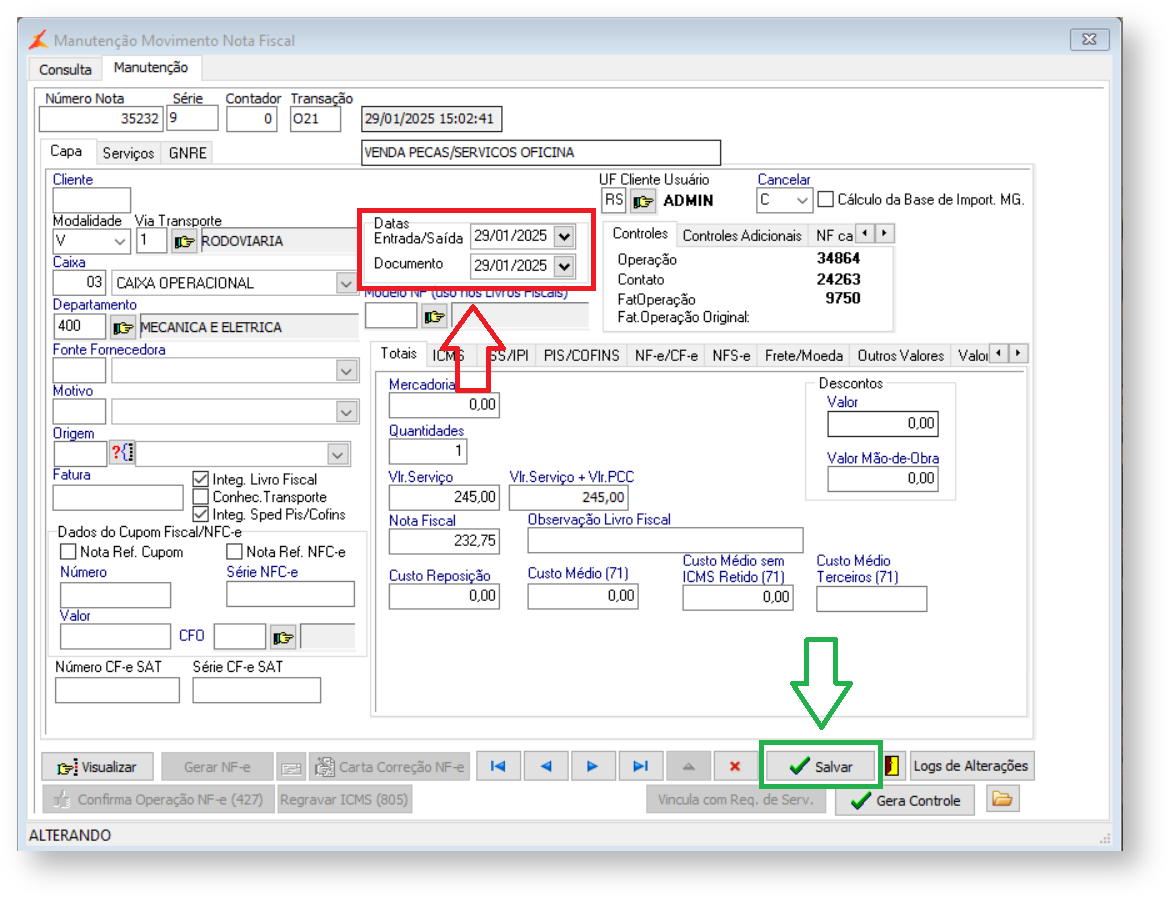
Task: Click Vincula com Req. de Serv. button
Action: tap(736, 800)
